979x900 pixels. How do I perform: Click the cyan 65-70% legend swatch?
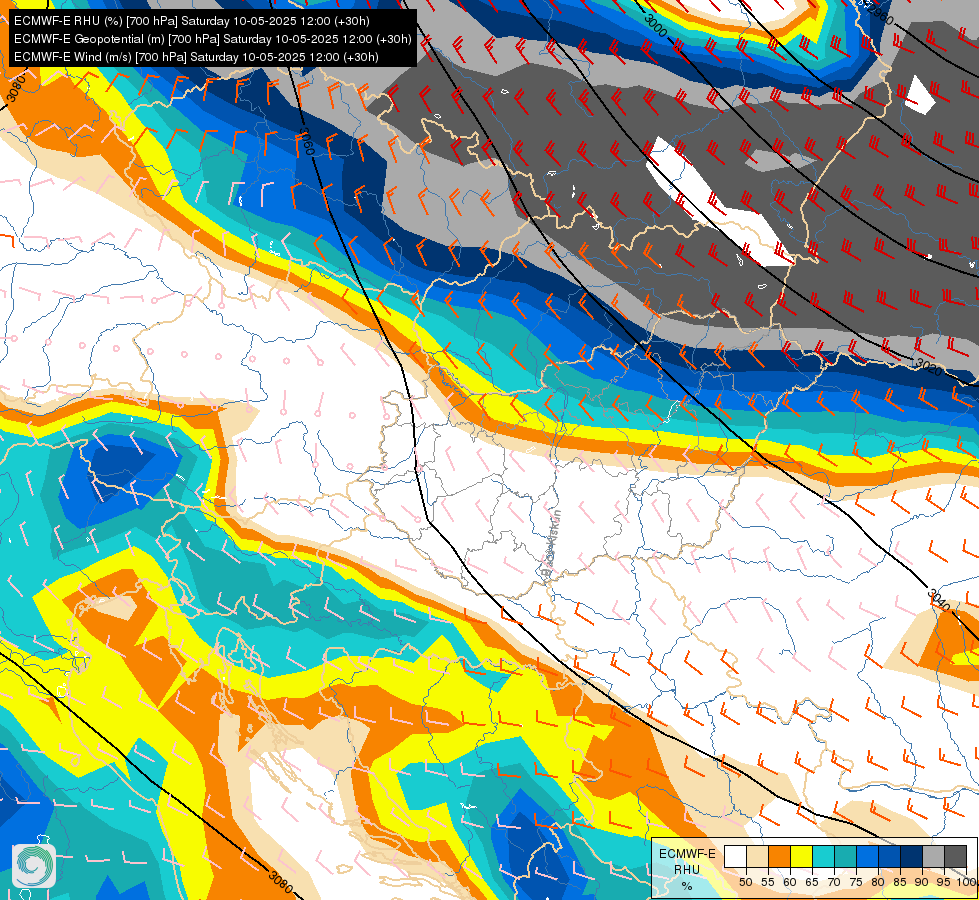[823, 857]
